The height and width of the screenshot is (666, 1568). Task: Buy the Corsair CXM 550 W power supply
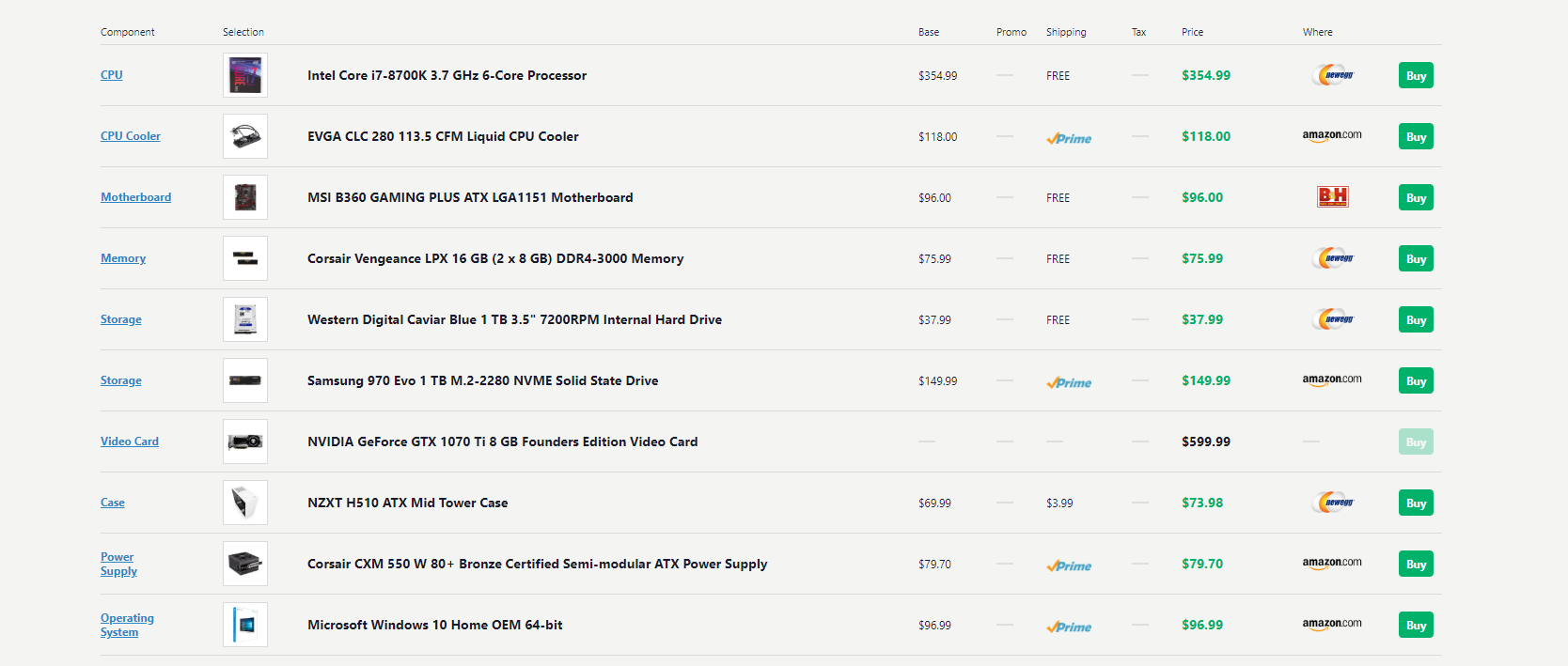tap(1416, 564)
